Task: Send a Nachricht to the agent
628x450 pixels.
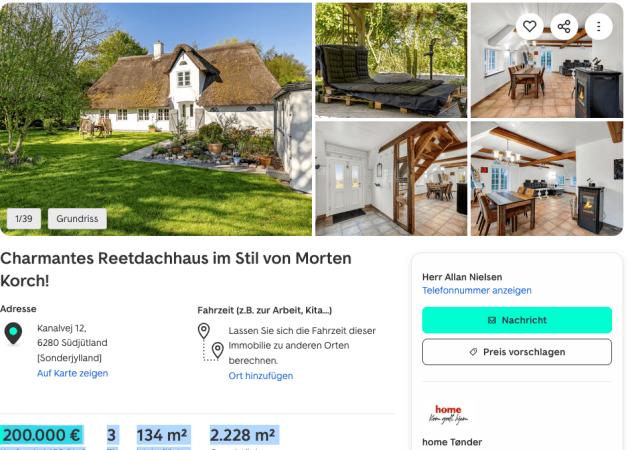Action: pos(517,320)
